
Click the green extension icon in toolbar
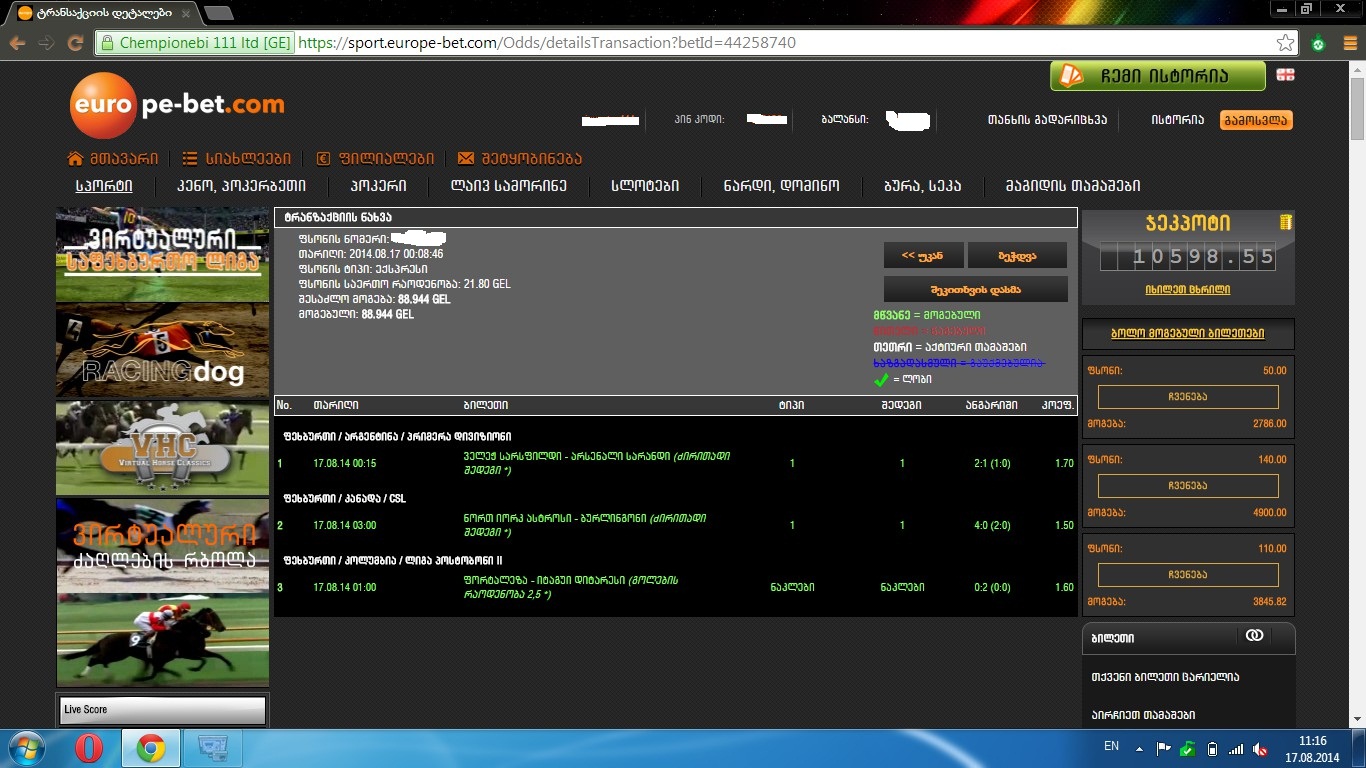click(1318, 43)
